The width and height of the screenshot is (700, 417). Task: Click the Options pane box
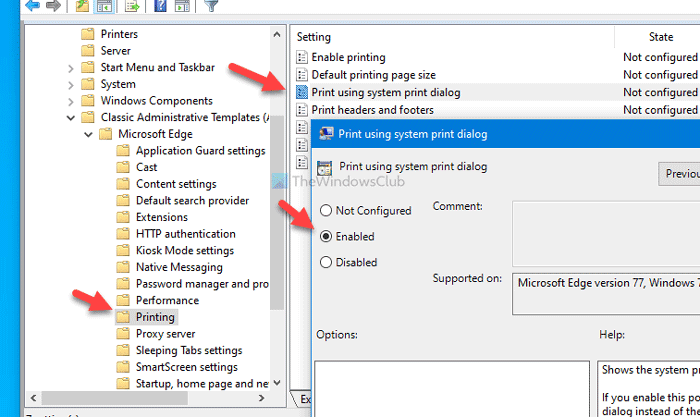click(x=452, y=389)
